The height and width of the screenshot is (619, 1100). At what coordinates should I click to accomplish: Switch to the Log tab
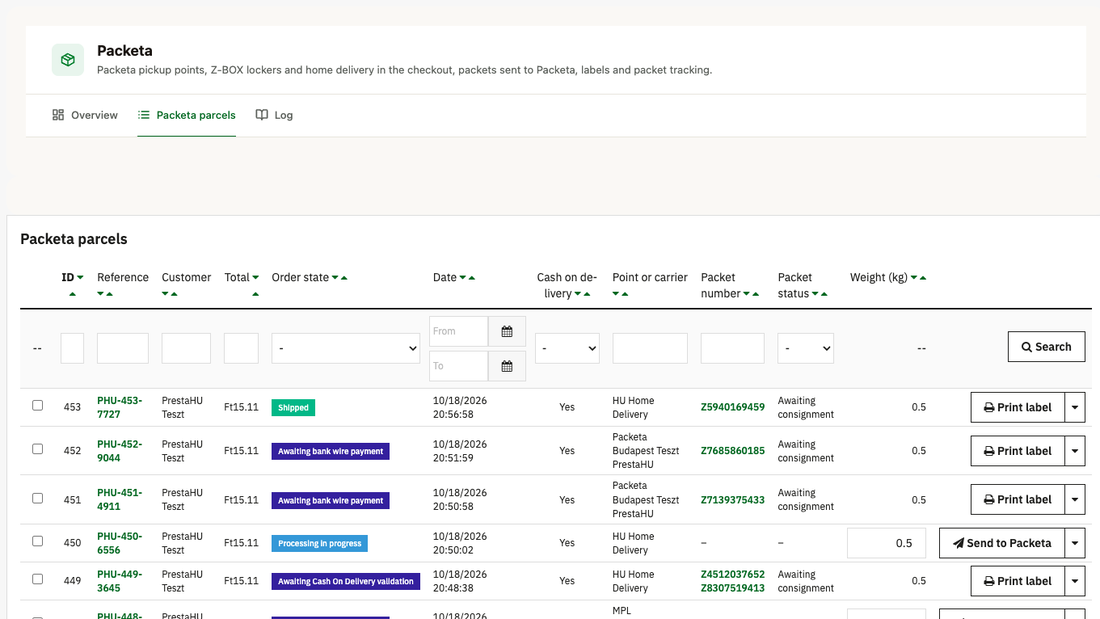click(x=274, y=115)
